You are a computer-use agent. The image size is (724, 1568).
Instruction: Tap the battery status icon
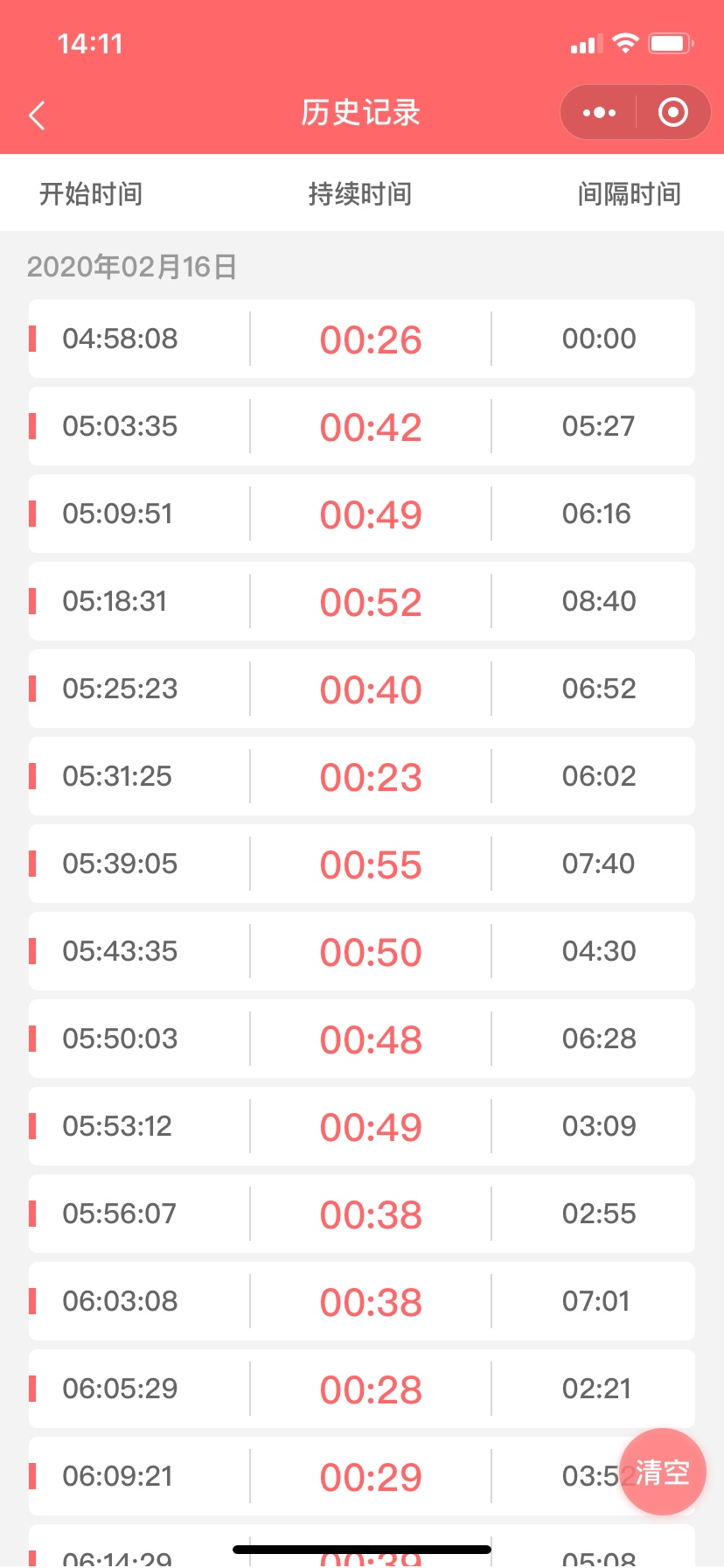click(x=671, y=43)
